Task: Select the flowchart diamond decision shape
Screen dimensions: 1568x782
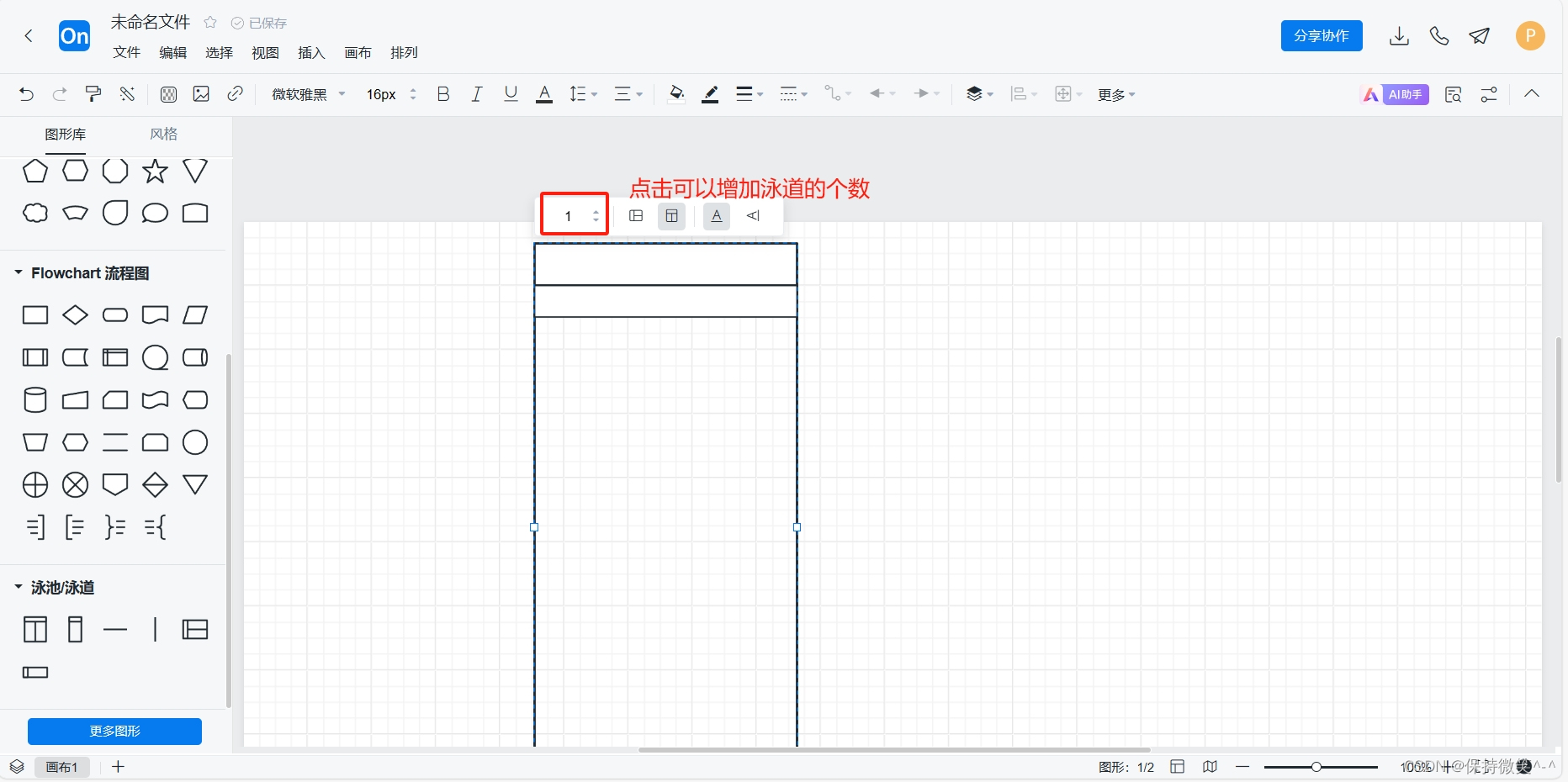Action: tap(75, 314)
